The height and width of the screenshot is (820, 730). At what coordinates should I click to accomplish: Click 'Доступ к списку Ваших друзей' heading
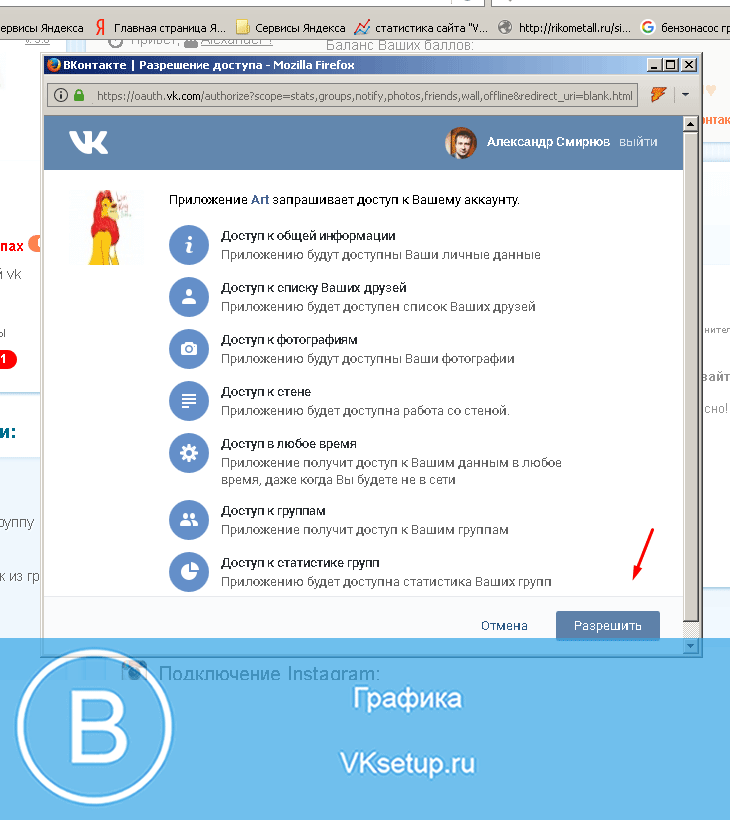pyautogui.click(x=314, y=288)
